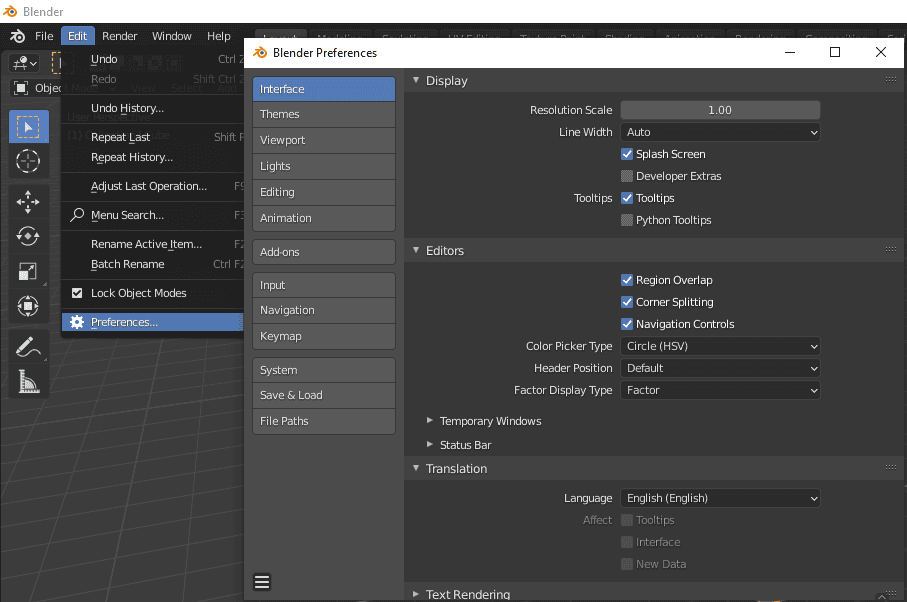The height and width of the screenshot is (602, 907).
Task: Switch to the Themes preferences section
Action: pyautogui.click(x=323, y=114)
